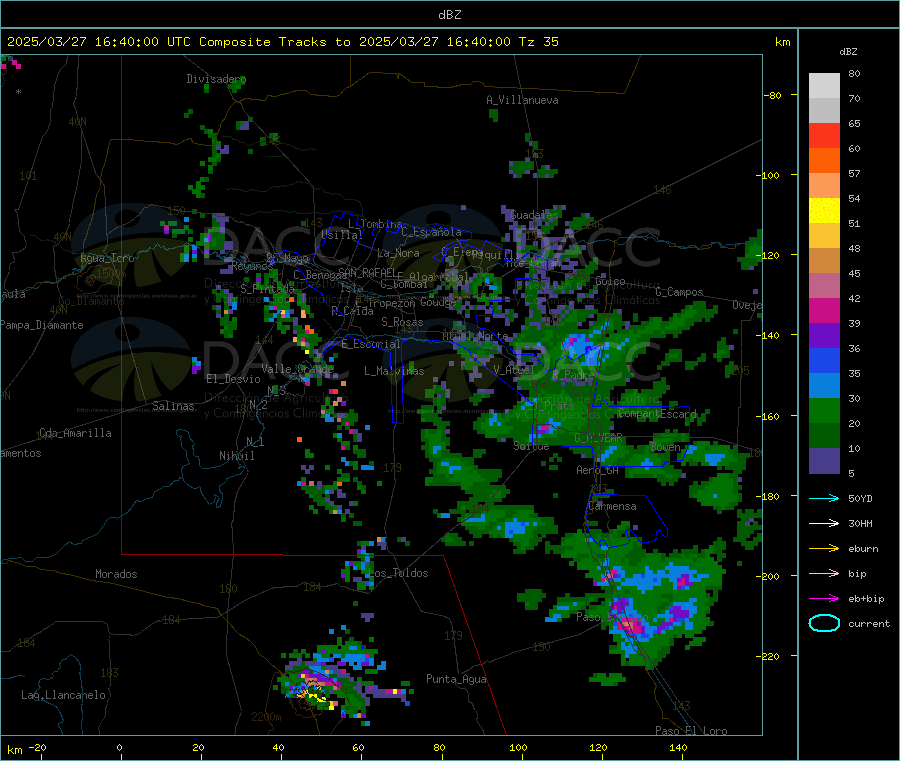This screenshot has width=900, height=761.
Task: Click the 'G_ALVEAR' map label
Action: (598, 438)
